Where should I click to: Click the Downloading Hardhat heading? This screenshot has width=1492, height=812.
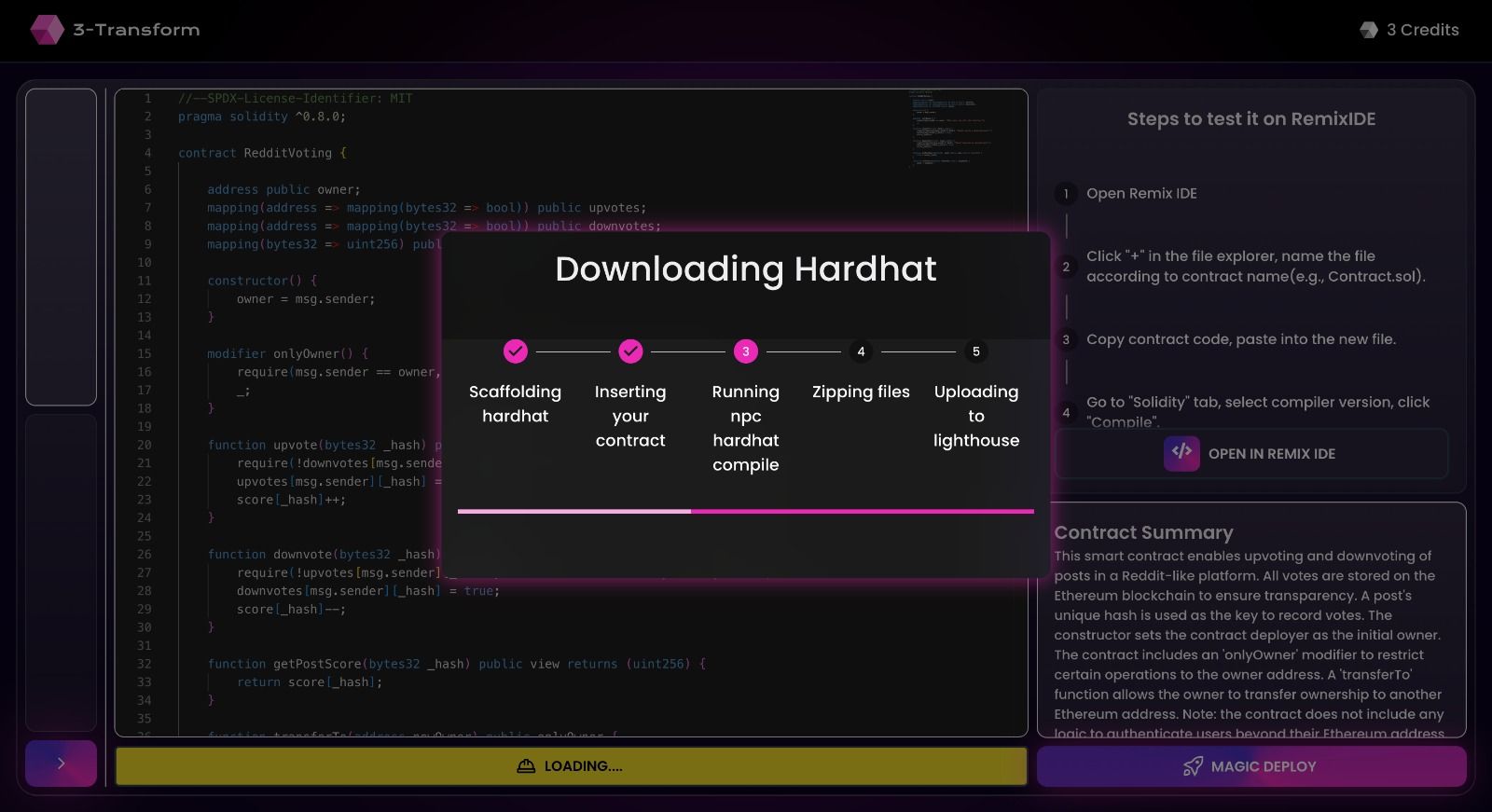tap(746, 268)
